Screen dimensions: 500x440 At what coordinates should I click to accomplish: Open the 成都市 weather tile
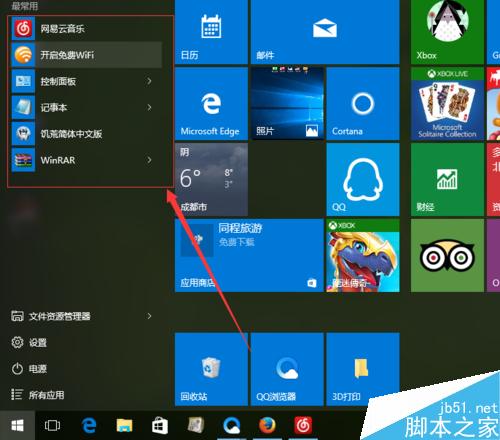[211, 180]
